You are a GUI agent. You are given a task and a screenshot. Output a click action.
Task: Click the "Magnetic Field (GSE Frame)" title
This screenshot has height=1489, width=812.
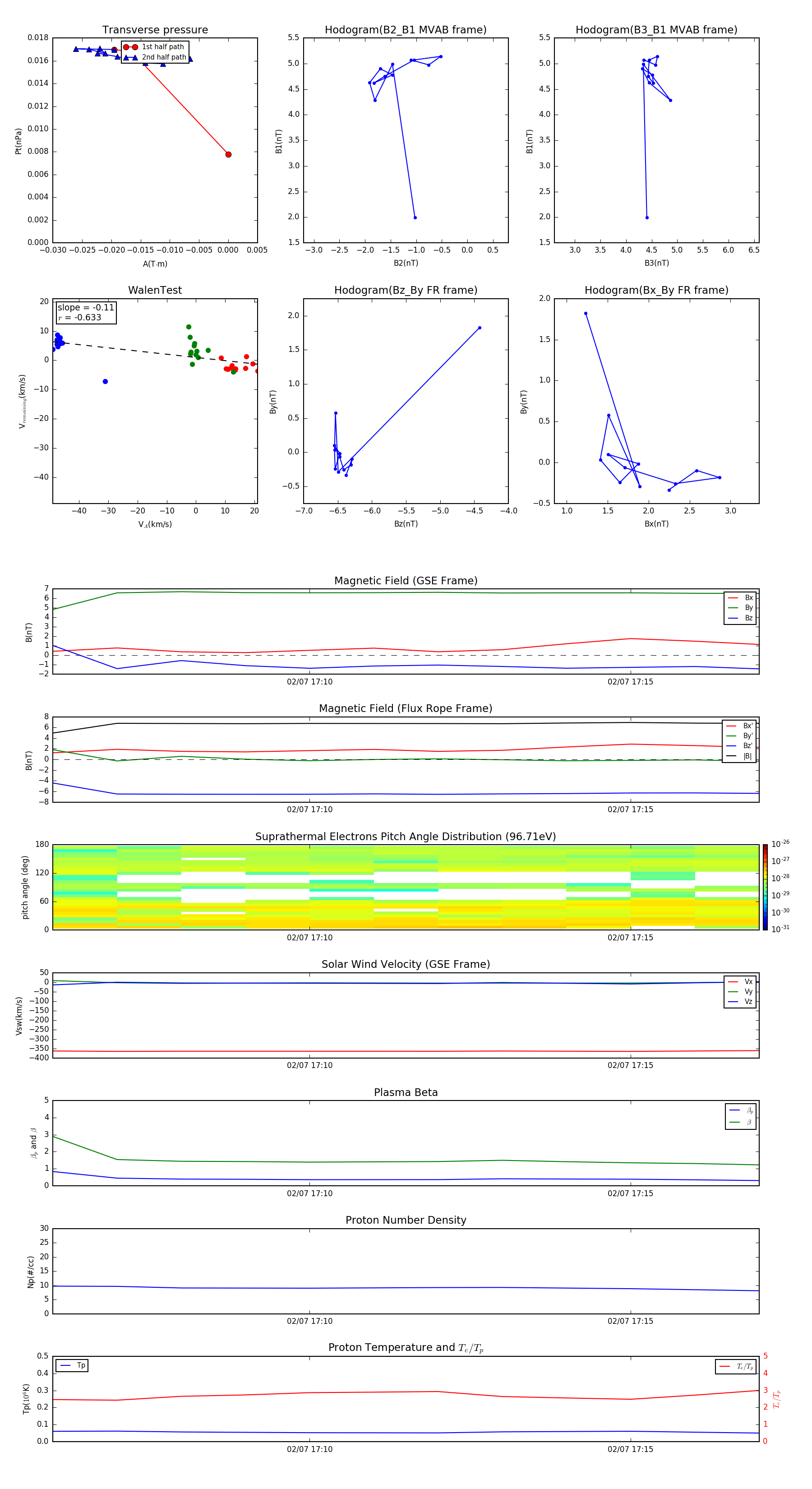pos(406,581)
